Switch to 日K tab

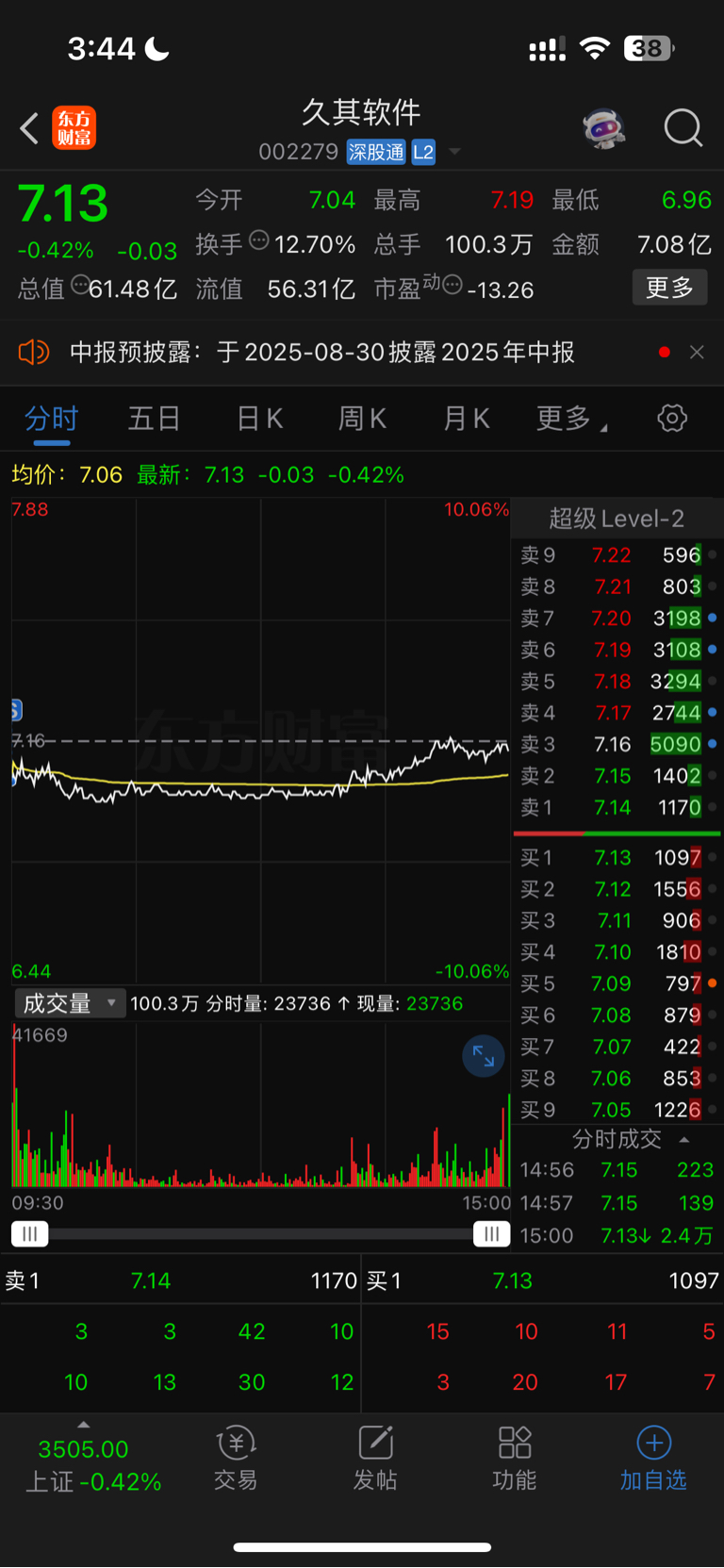259,418
